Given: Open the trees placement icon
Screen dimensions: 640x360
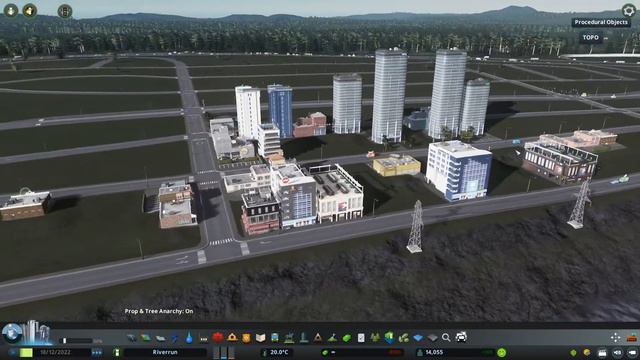Looking at the screenshot, I should pos(375,338).
